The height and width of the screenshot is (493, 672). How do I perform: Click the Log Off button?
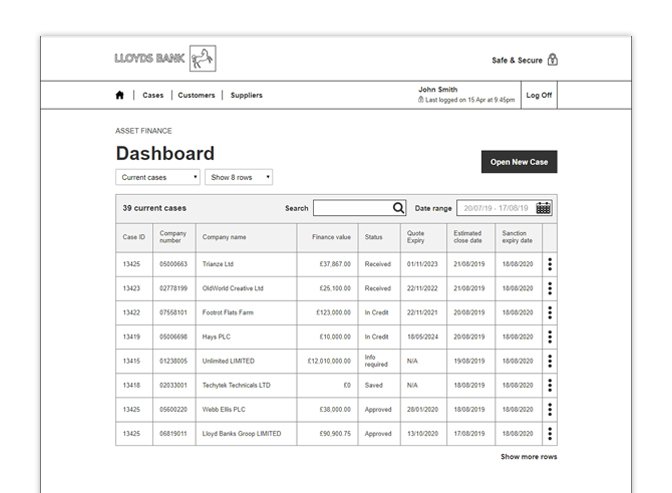tap(539, 95)
